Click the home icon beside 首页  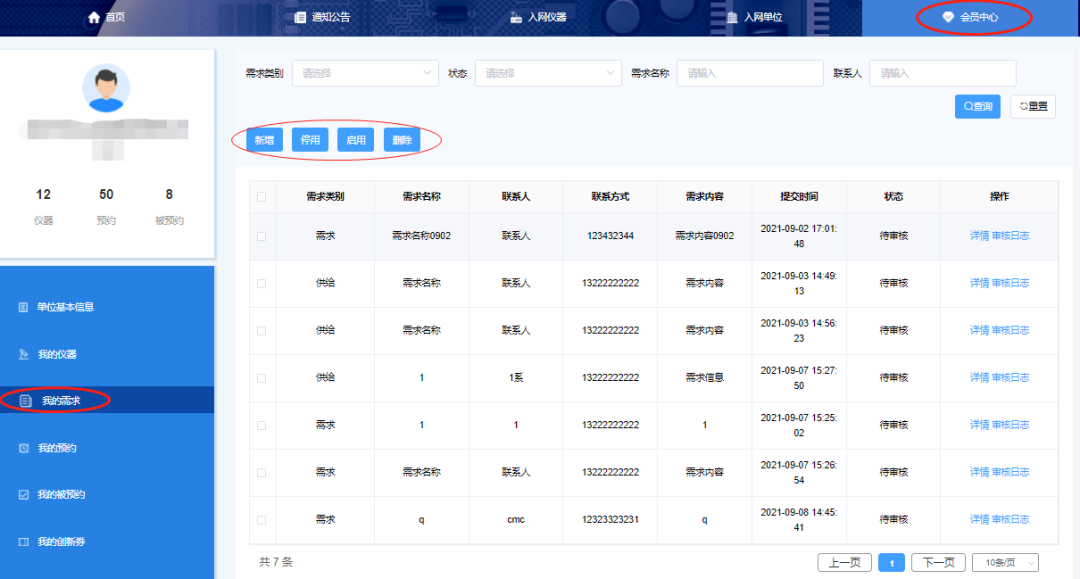click(x=94, y=17)
